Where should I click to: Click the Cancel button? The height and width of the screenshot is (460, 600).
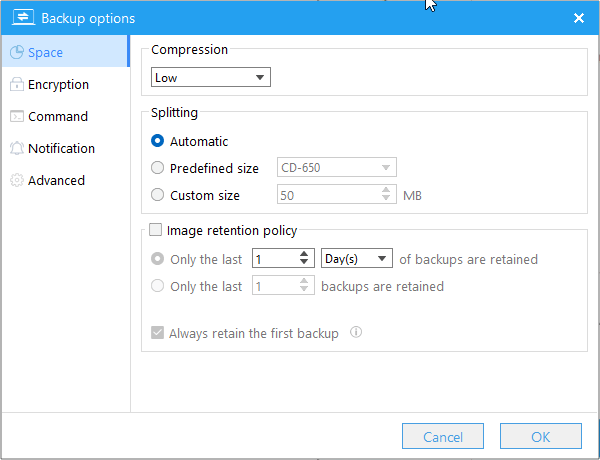pos(443,437)
